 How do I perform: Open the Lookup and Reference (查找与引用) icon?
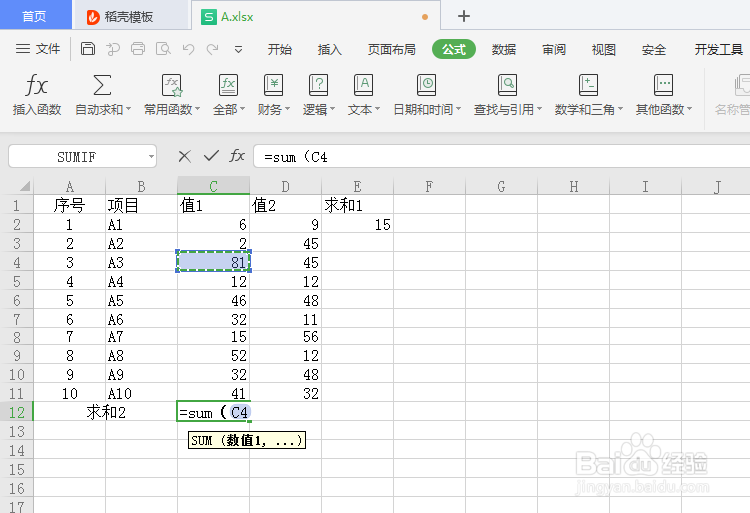coord(507,86)
